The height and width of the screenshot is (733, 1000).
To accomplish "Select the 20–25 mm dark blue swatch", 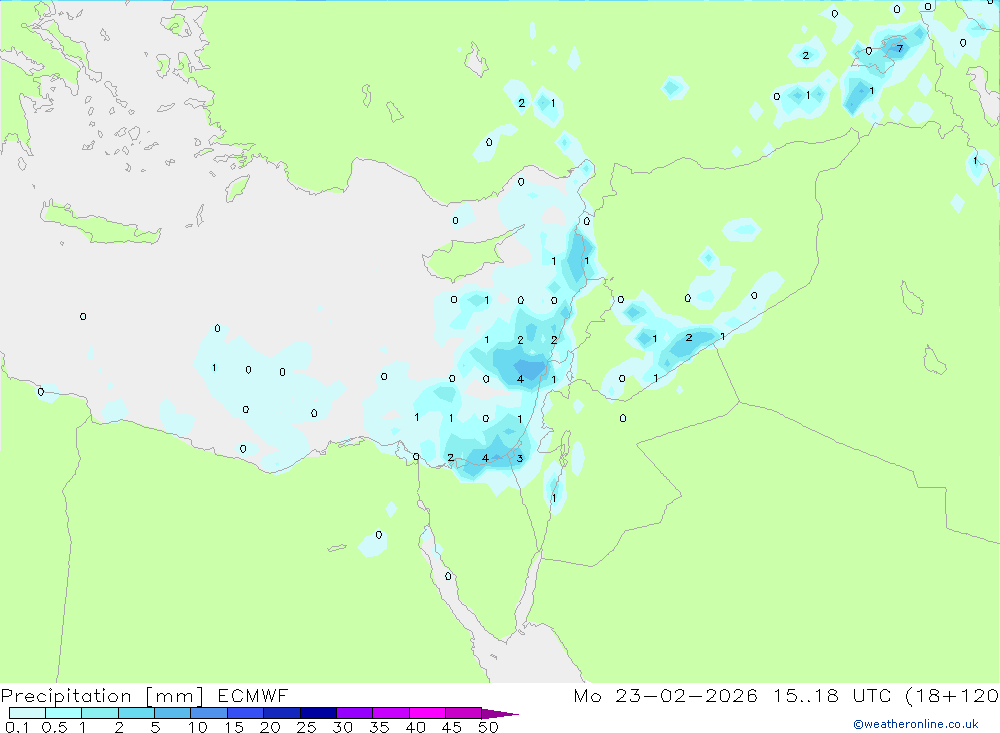I will point(281,713).
